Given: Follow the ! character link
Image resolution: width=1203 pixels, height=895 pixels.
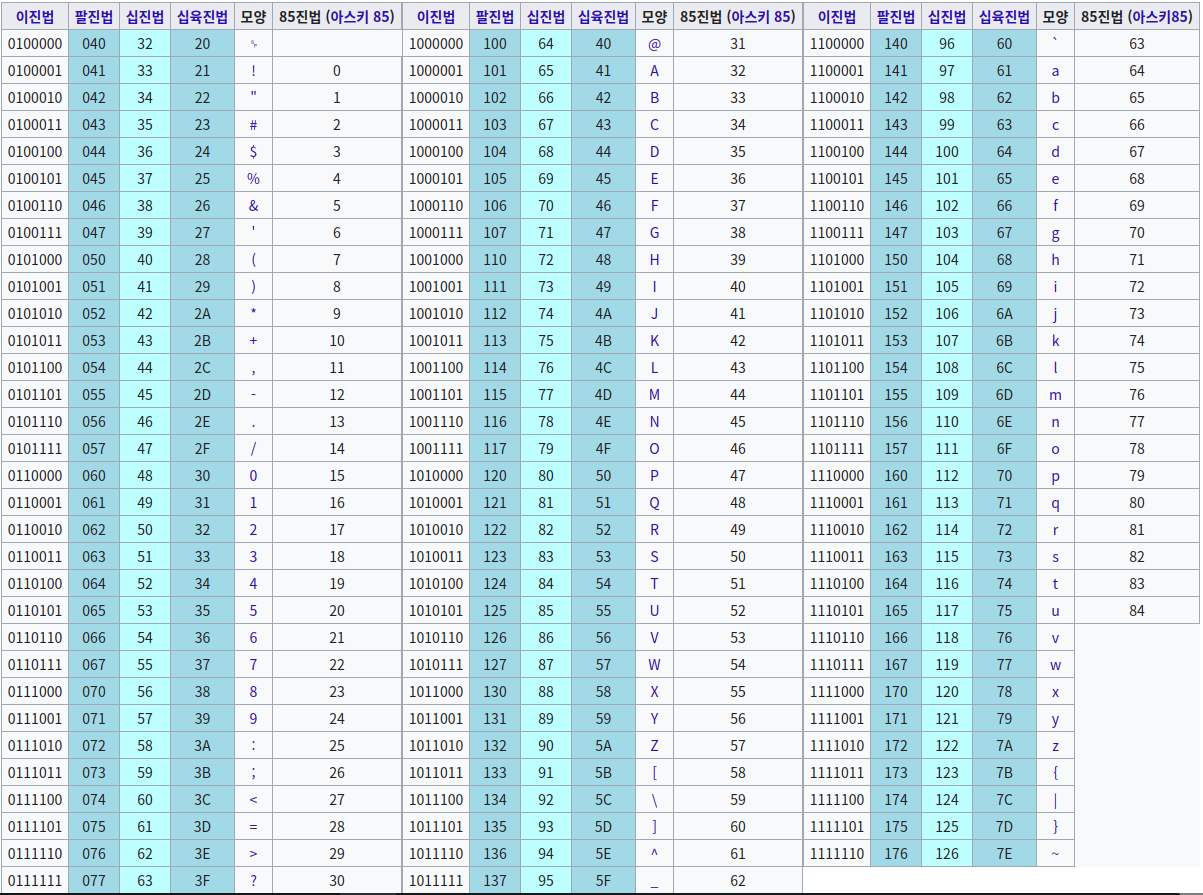Looking at the screenshot, I should 254,71.
